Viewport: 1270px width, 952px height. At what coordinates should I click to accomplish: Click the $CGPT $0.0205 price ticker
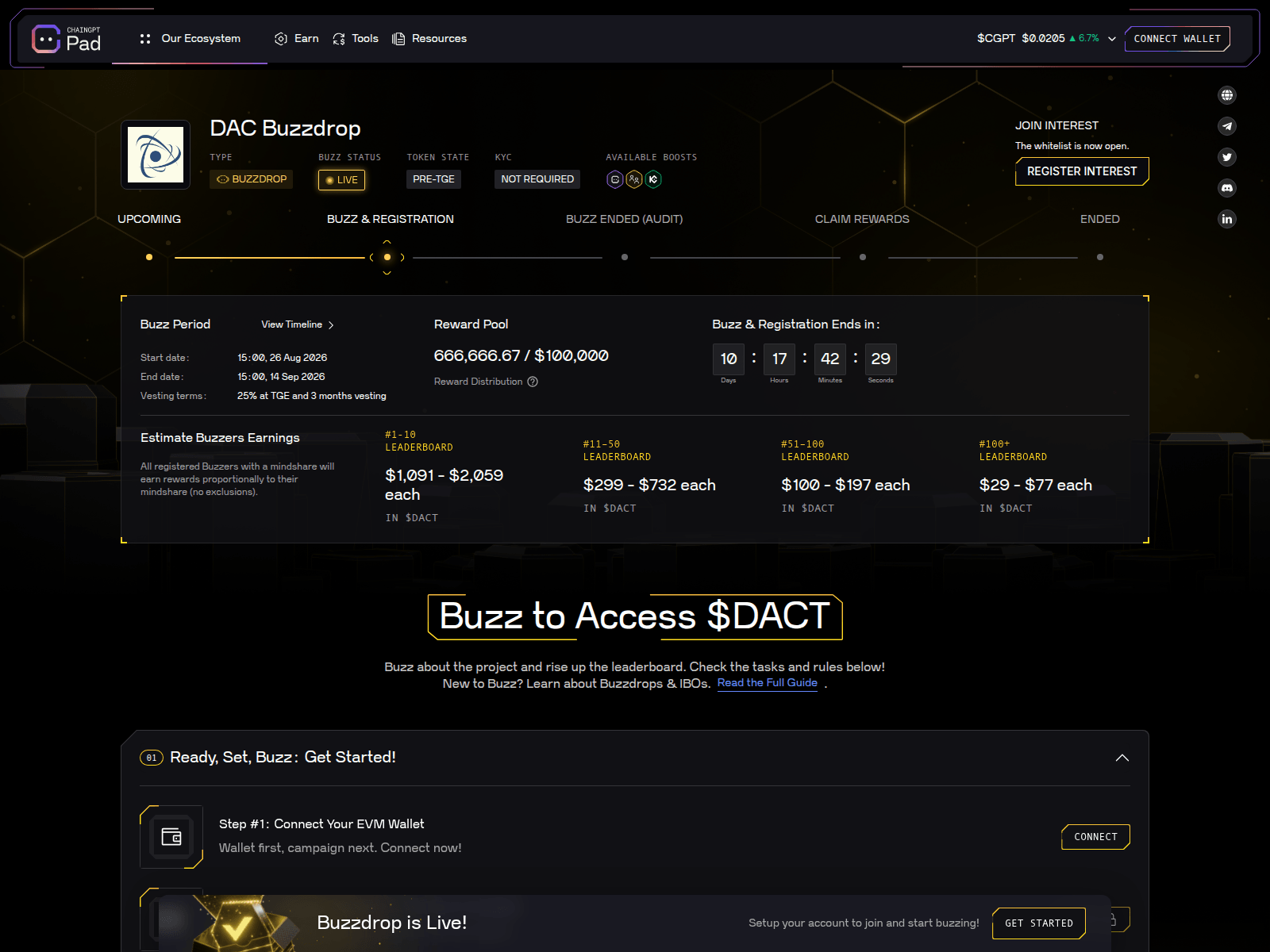point(1038,39)
